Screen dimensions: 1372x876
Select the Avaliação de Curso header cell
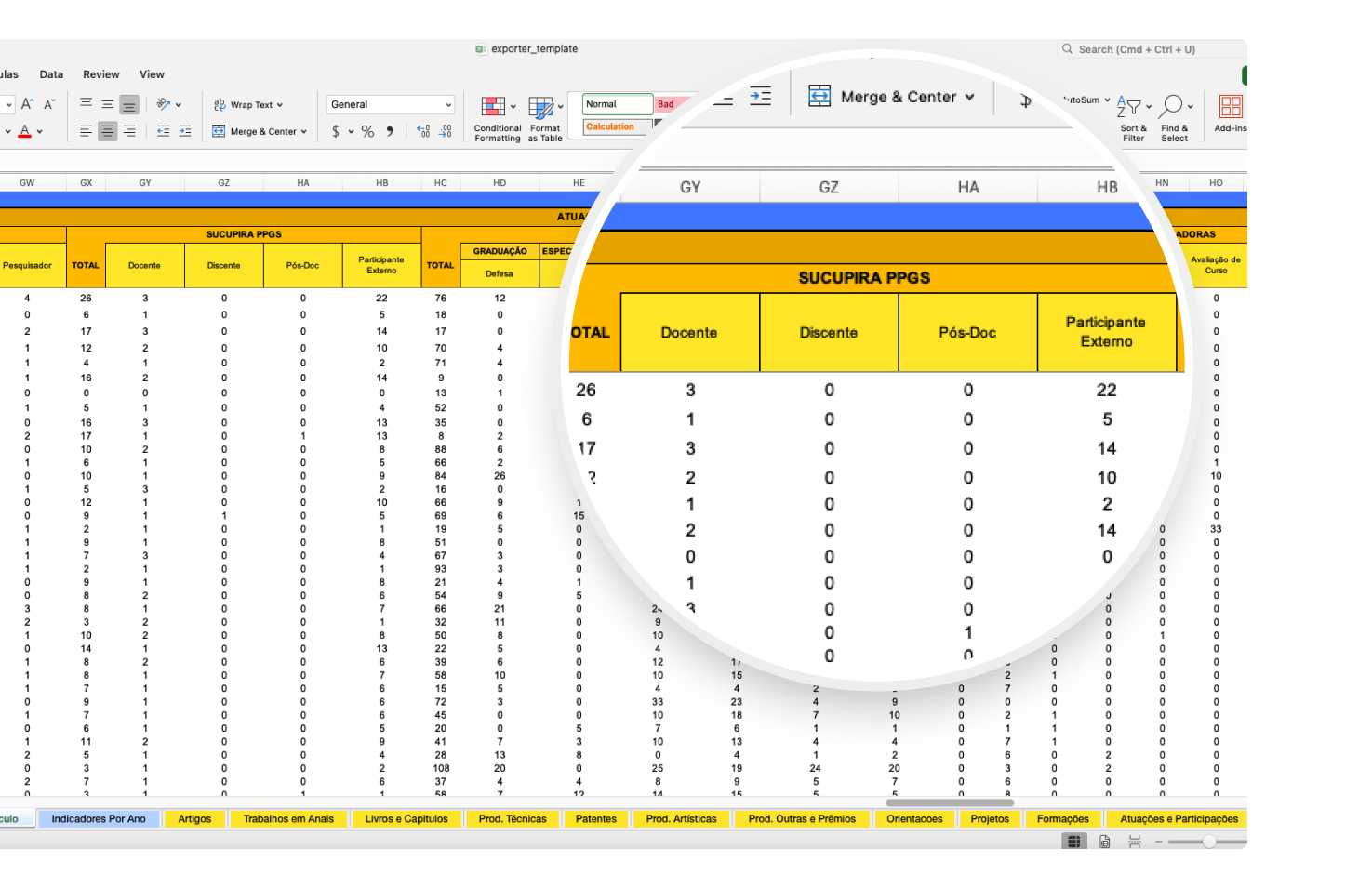[1216, 266]
